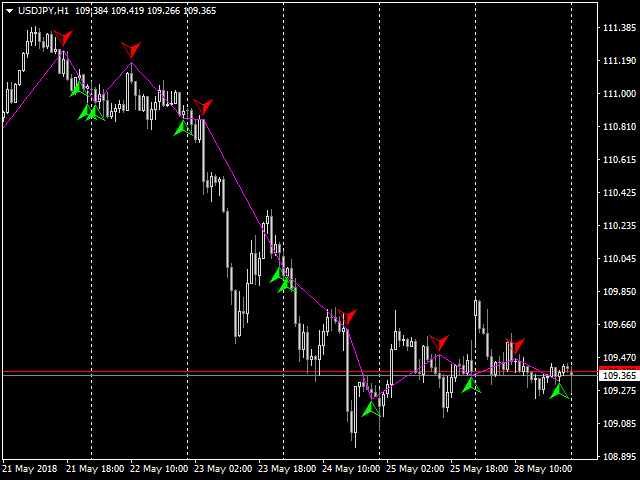Click the last red arrow above the 28 May candles
This screenshot has width=640, height=480.
coord(515,346)
